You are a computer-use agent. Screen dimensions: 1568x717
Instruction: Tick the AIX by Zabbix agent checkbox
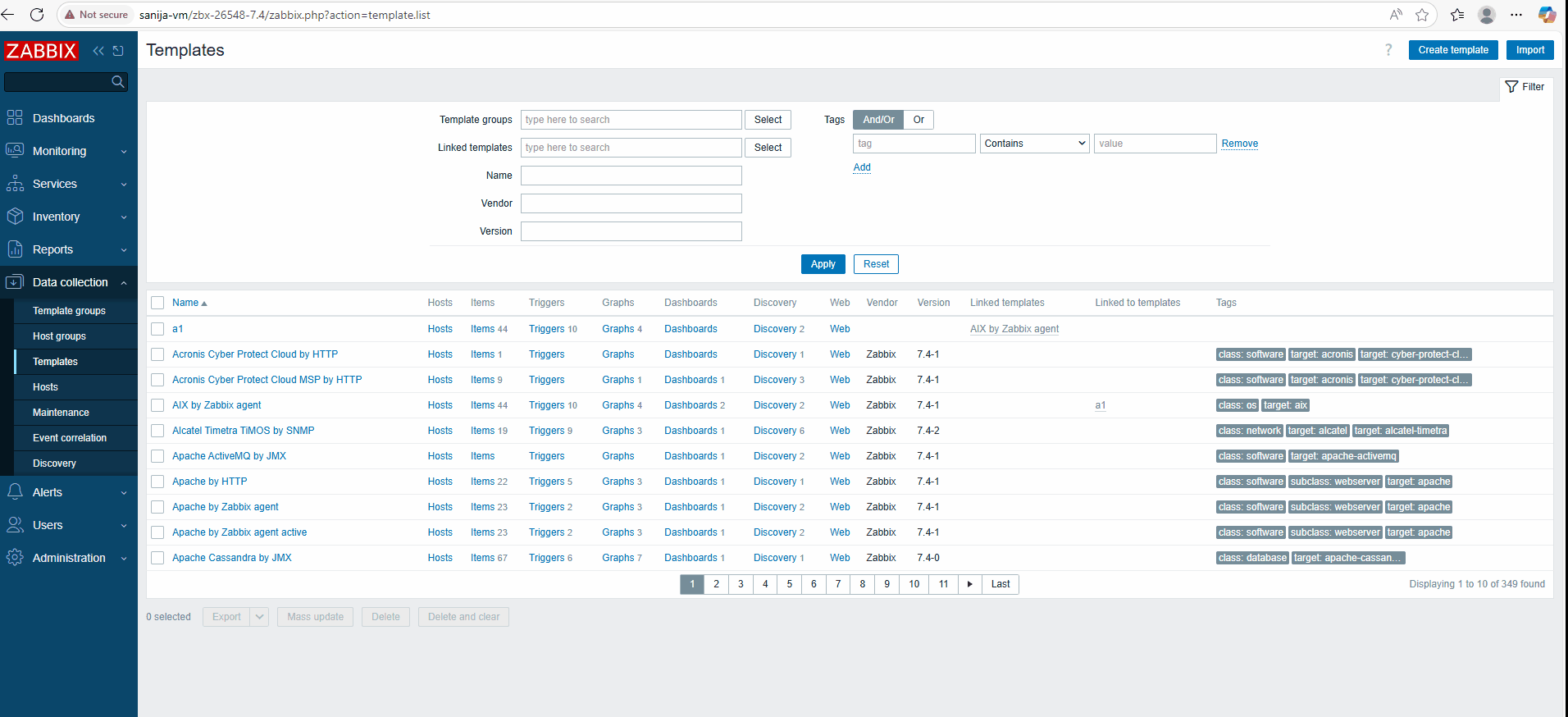157,405
